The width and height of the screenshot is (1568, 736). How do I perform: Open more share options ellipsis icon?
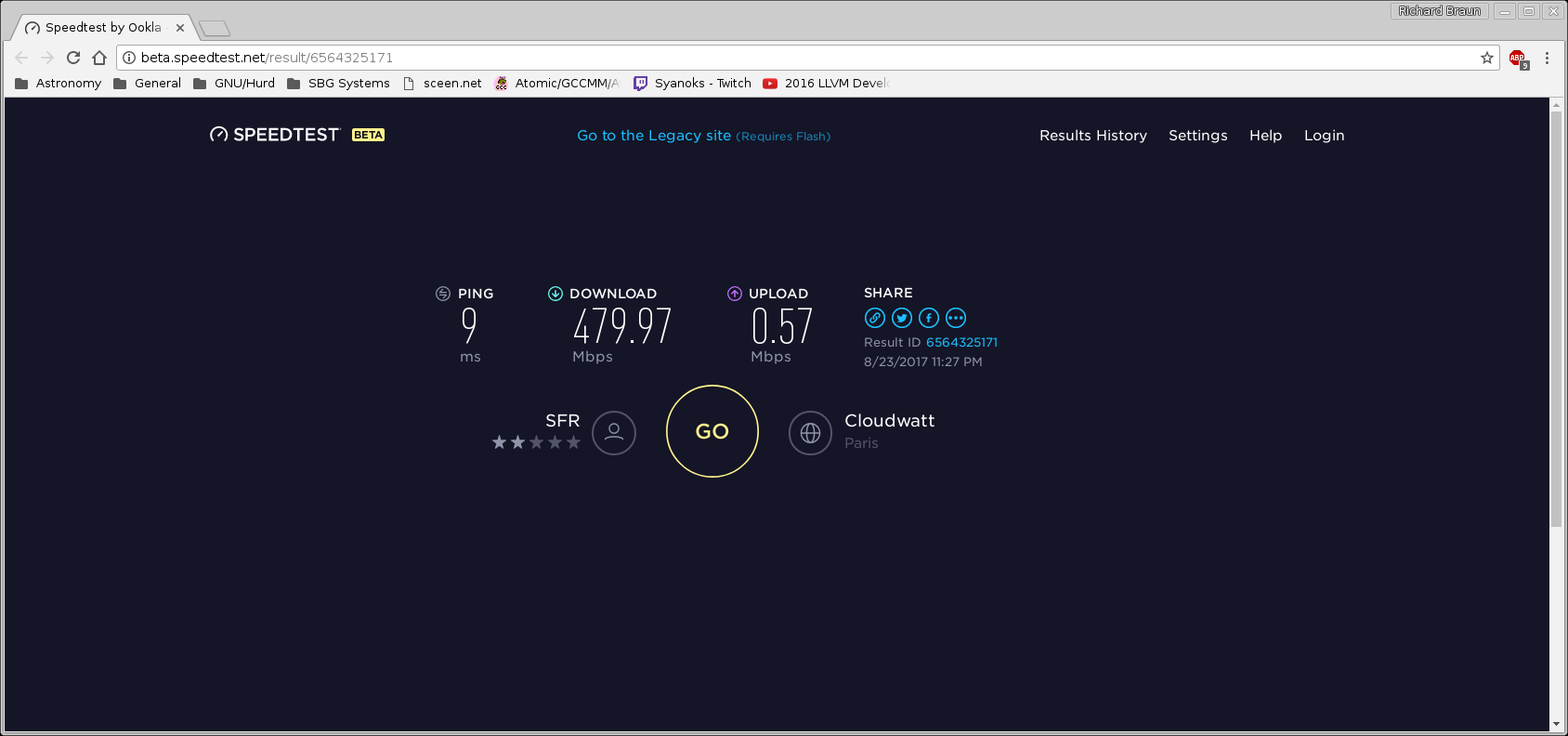tap(956, 318)
